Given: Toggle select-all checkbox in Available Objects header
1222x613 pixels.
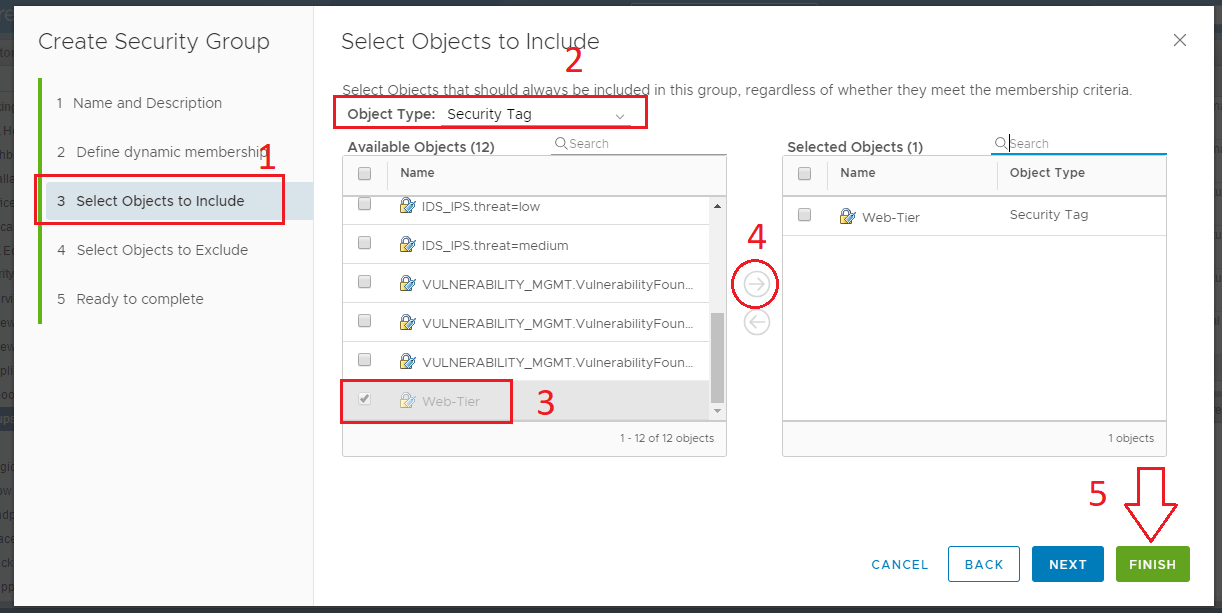Looking at the screenshot, I should point(365,174).
